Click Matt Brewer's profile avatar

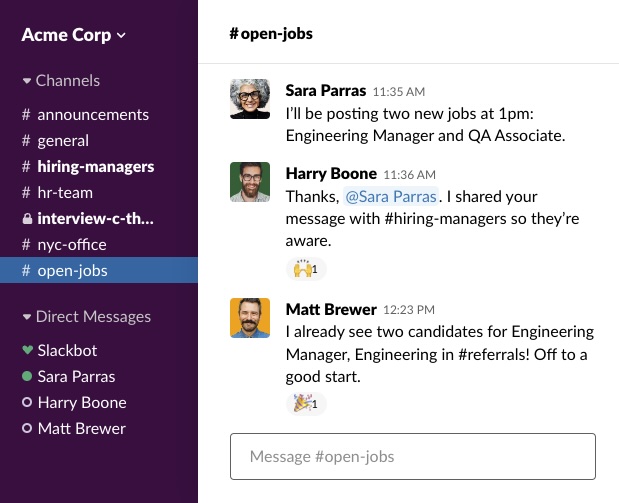(249, 317)
